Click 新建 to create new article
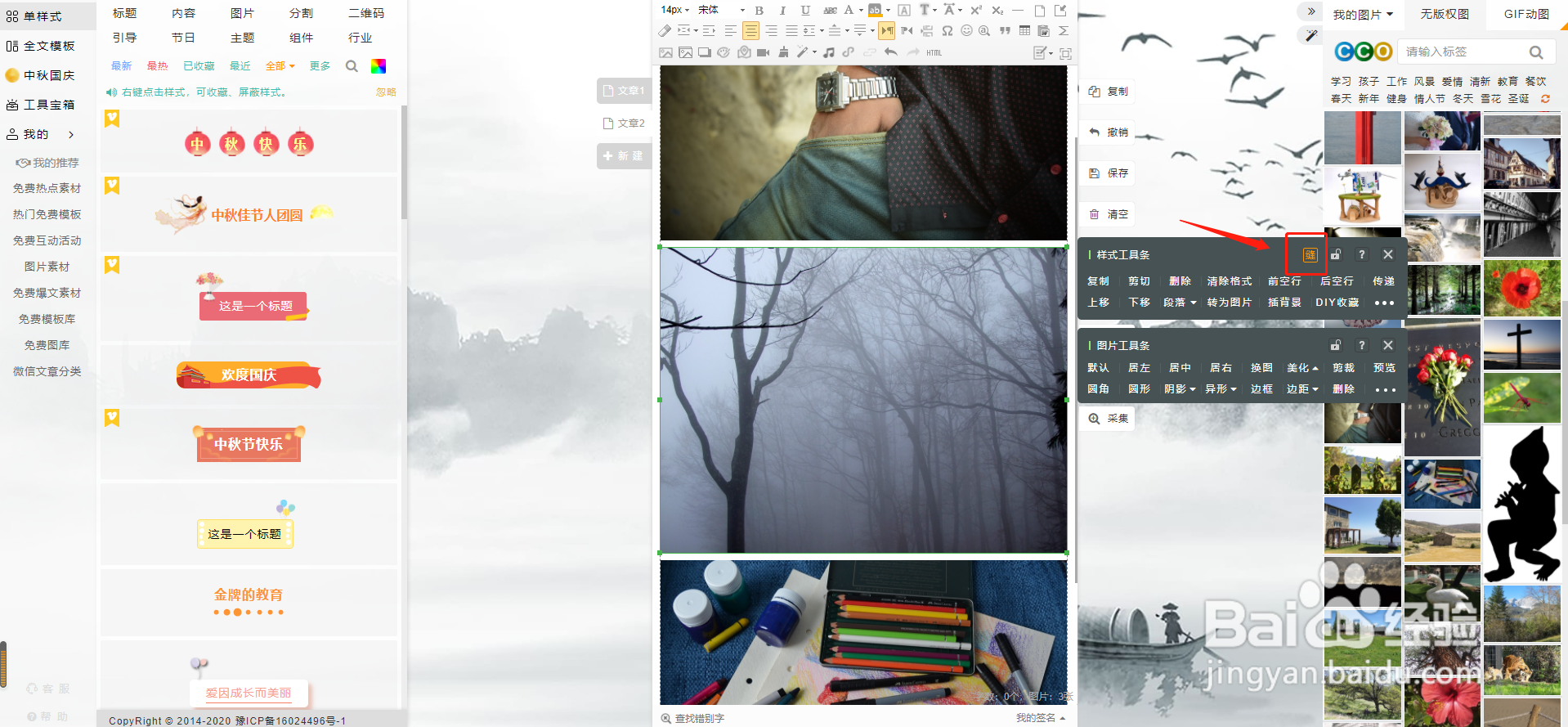 624,156
